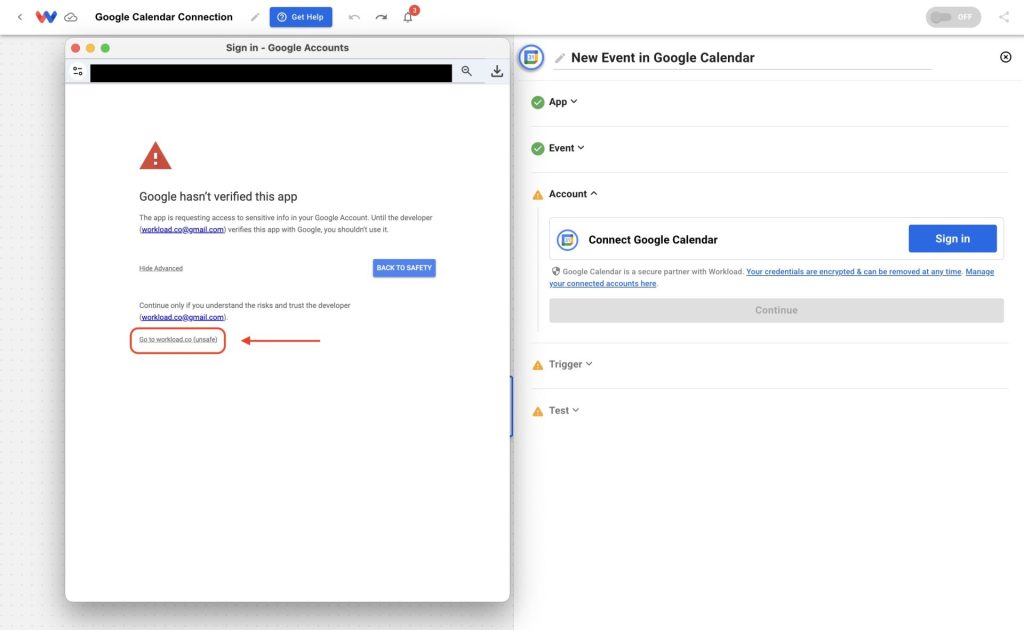1024x630 pixels.
Task: Expand the Trigger section
Action: 570,364
